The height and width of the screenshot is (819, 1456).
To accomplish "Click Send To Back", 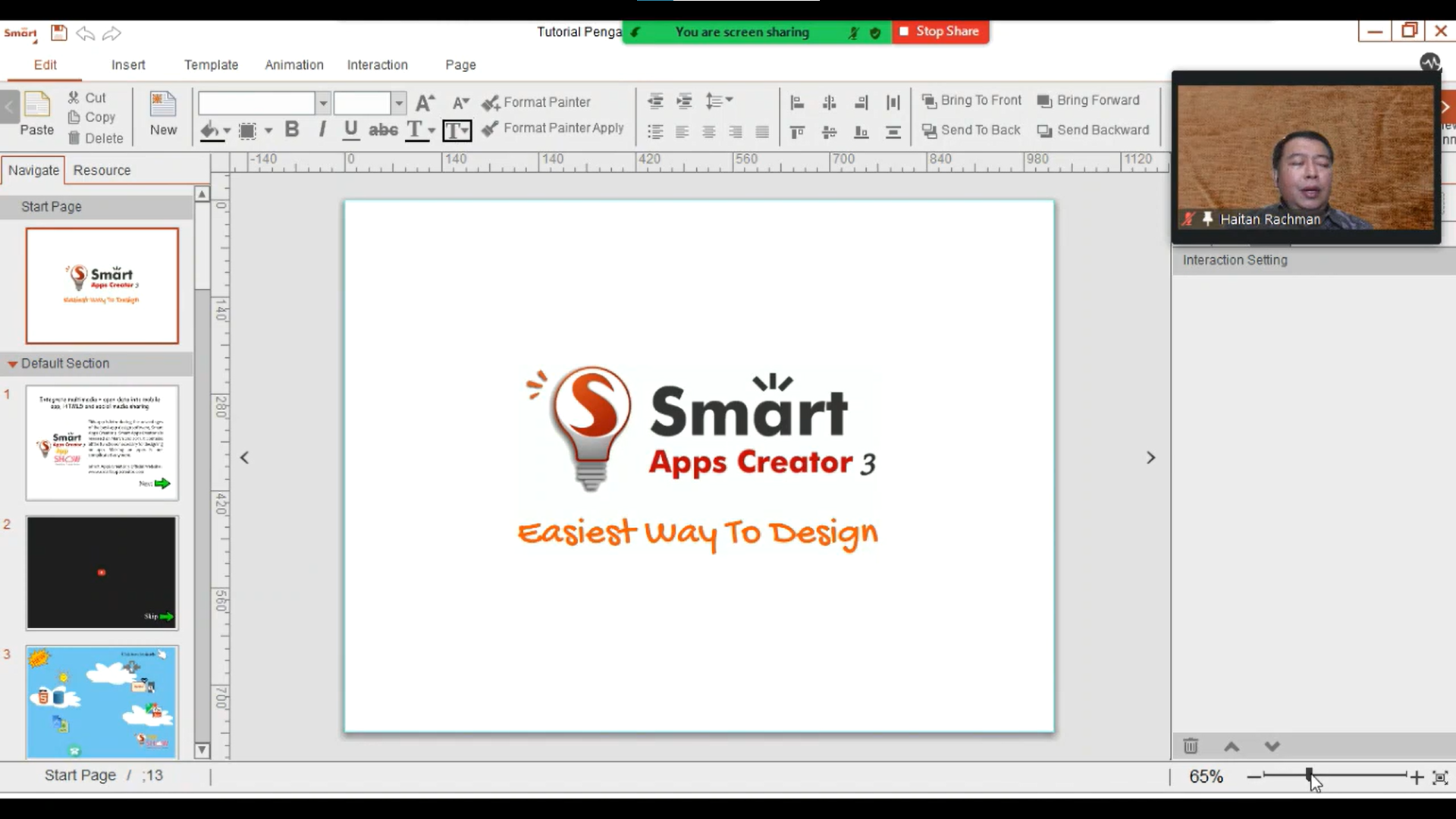I will tap(971, 130).
